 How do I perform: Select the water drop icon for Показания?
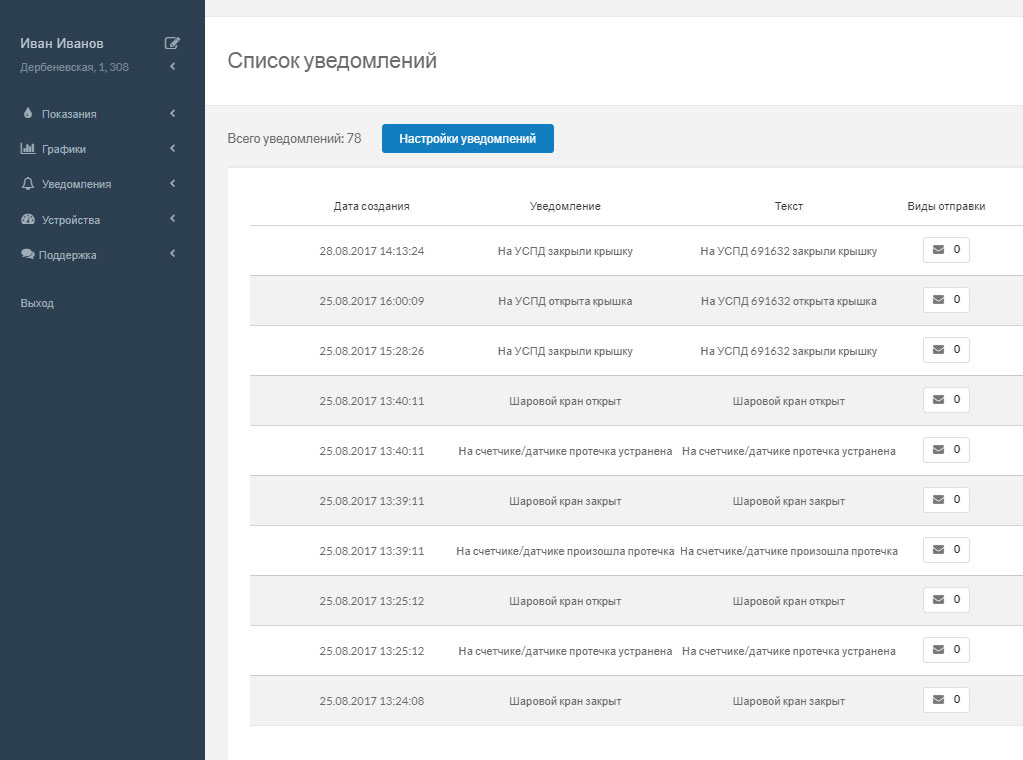coord(27,113)
